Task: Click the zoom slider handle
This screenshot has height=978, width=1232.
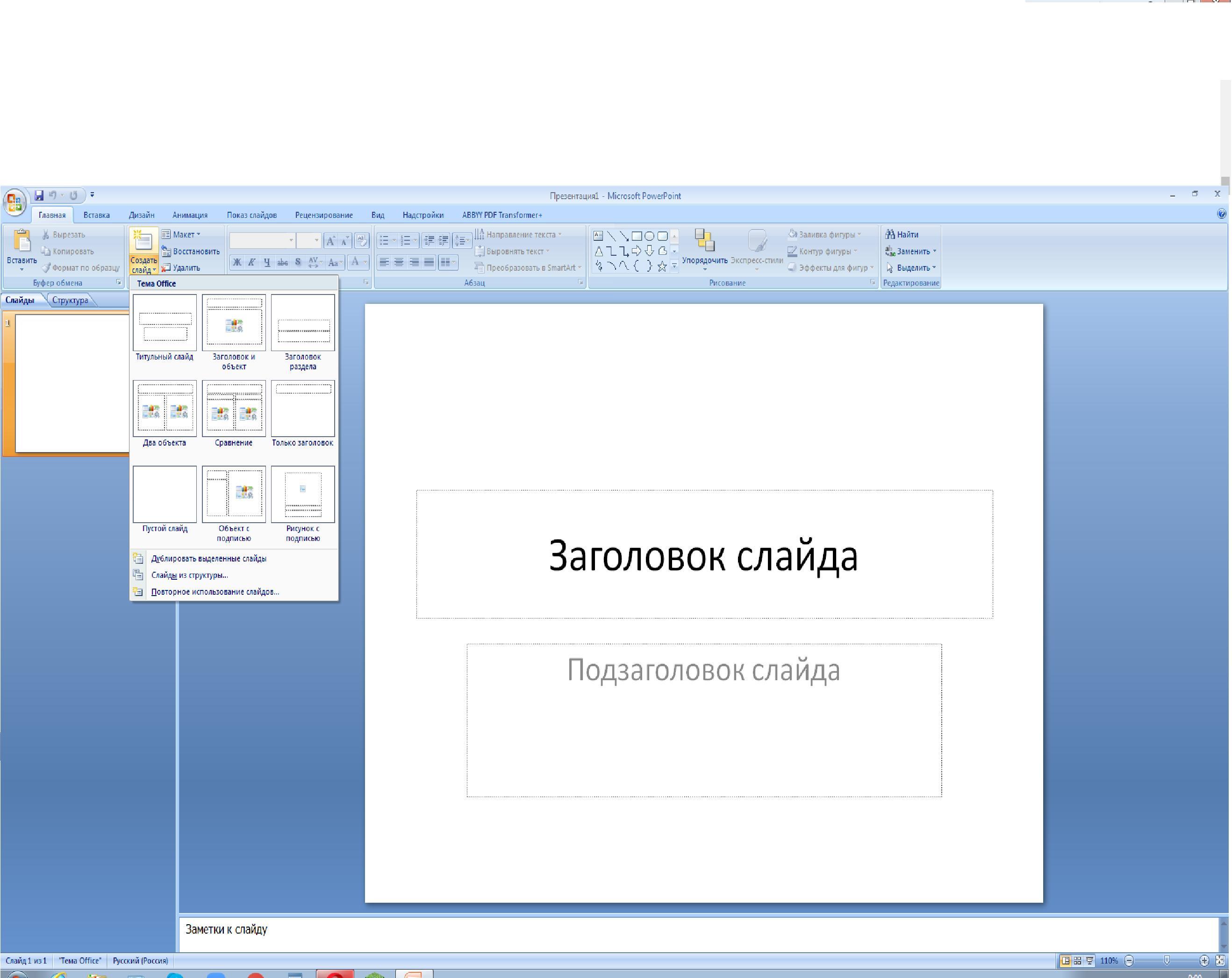Action: point(1166,961)
